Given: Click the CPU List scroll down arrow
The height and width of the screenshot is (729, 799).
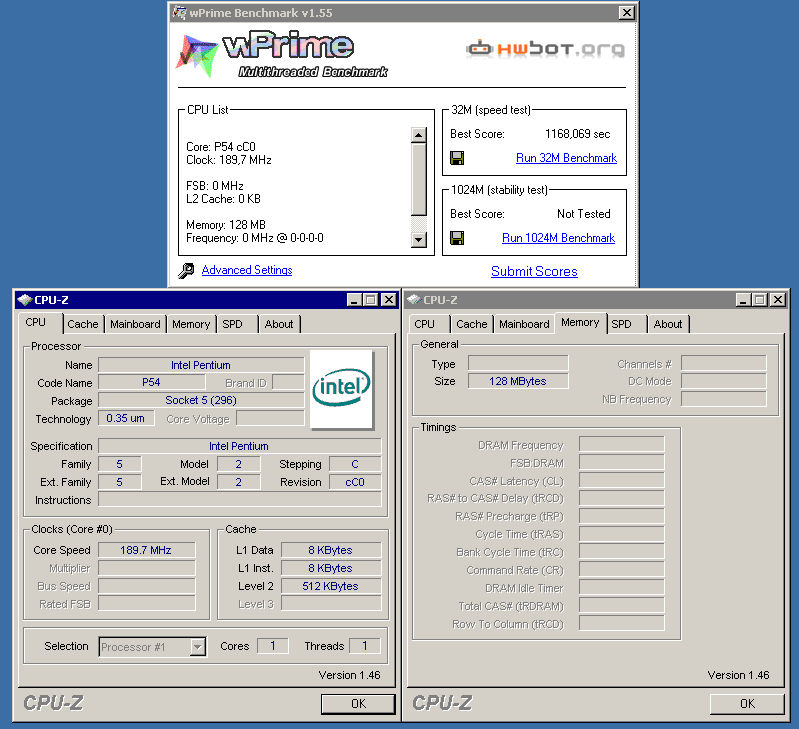Looking at the screenshot, I should click(418, 239).
